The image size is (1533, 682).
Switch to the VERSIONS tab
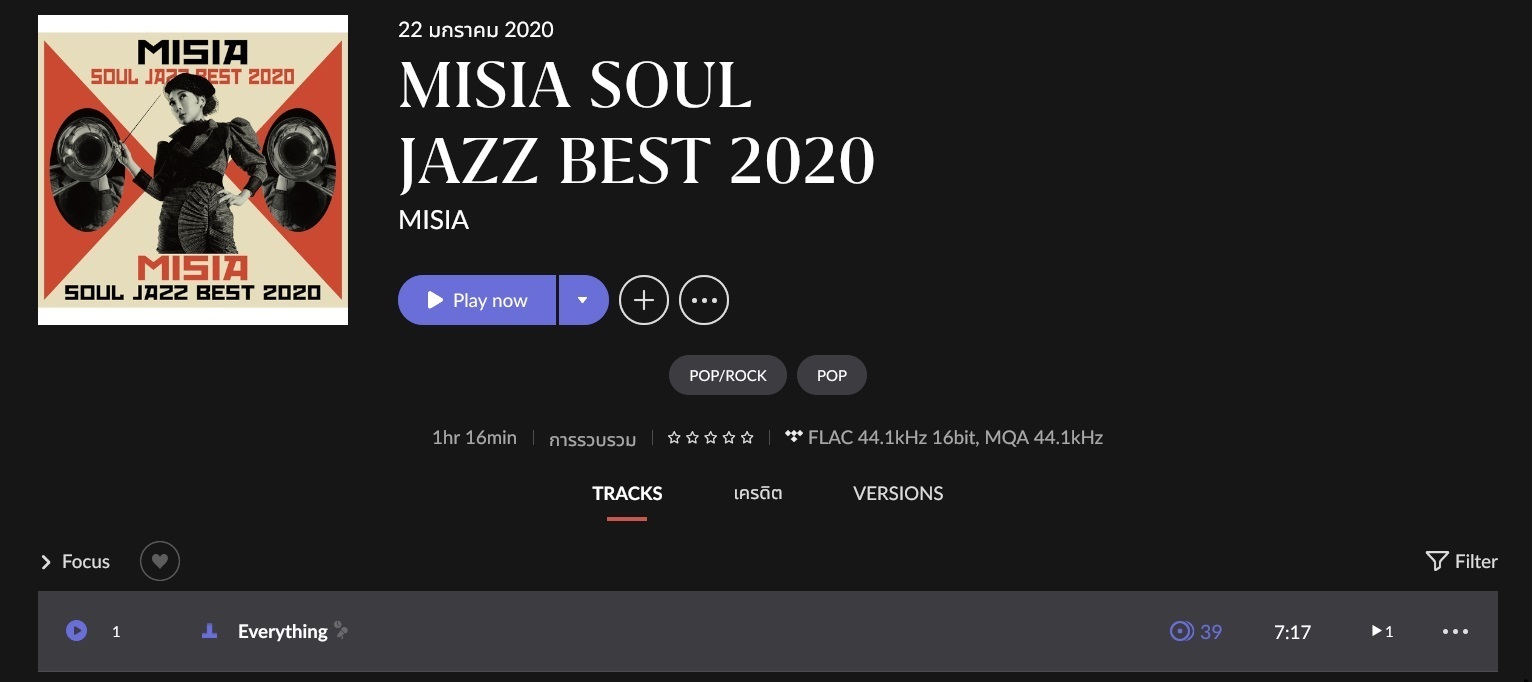898,493
